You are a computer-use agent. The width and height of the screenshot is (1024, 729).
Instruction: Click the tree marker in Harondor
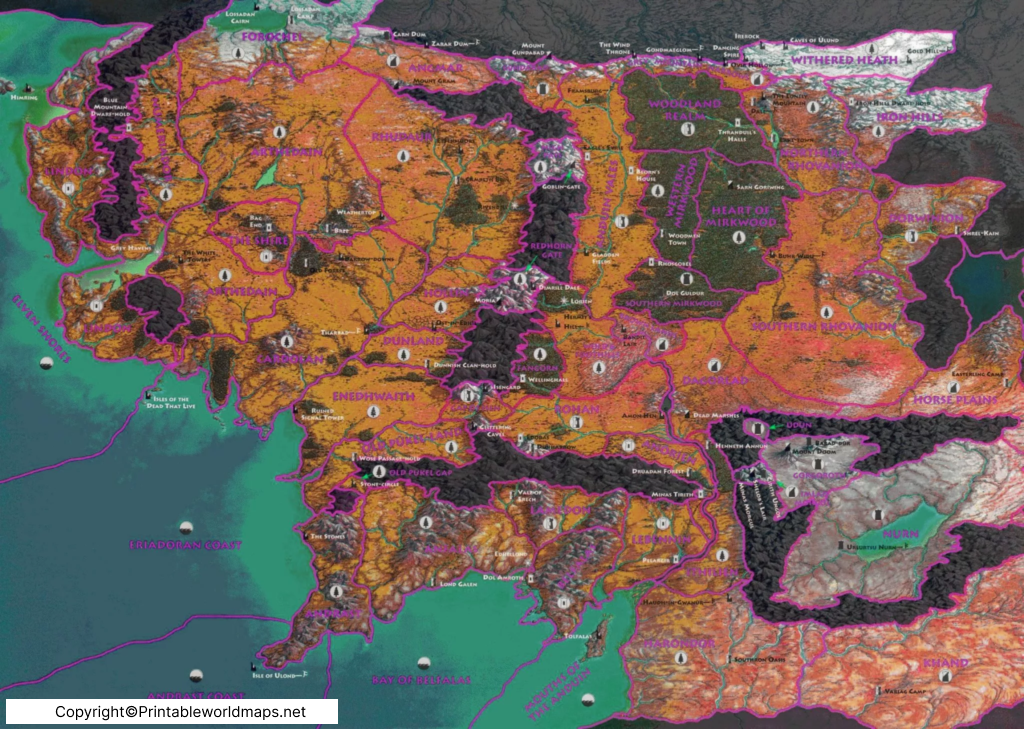679,658
